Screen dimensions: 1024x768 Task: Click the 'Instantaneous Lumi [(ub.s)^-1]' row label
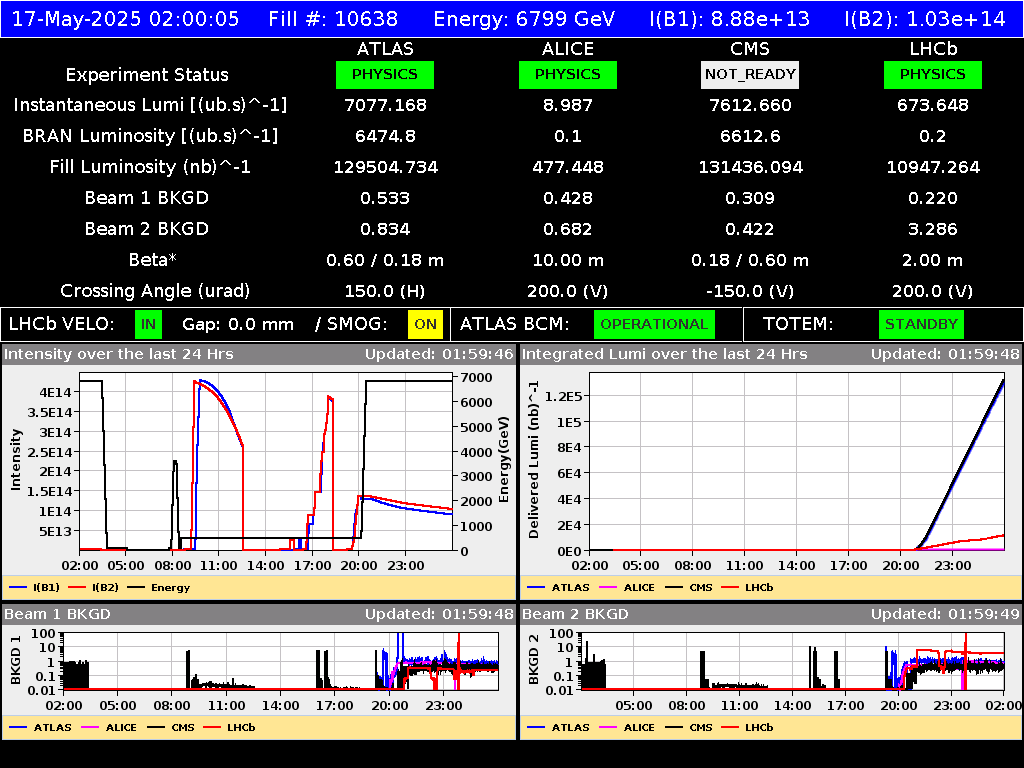click(x=150, y=105)
